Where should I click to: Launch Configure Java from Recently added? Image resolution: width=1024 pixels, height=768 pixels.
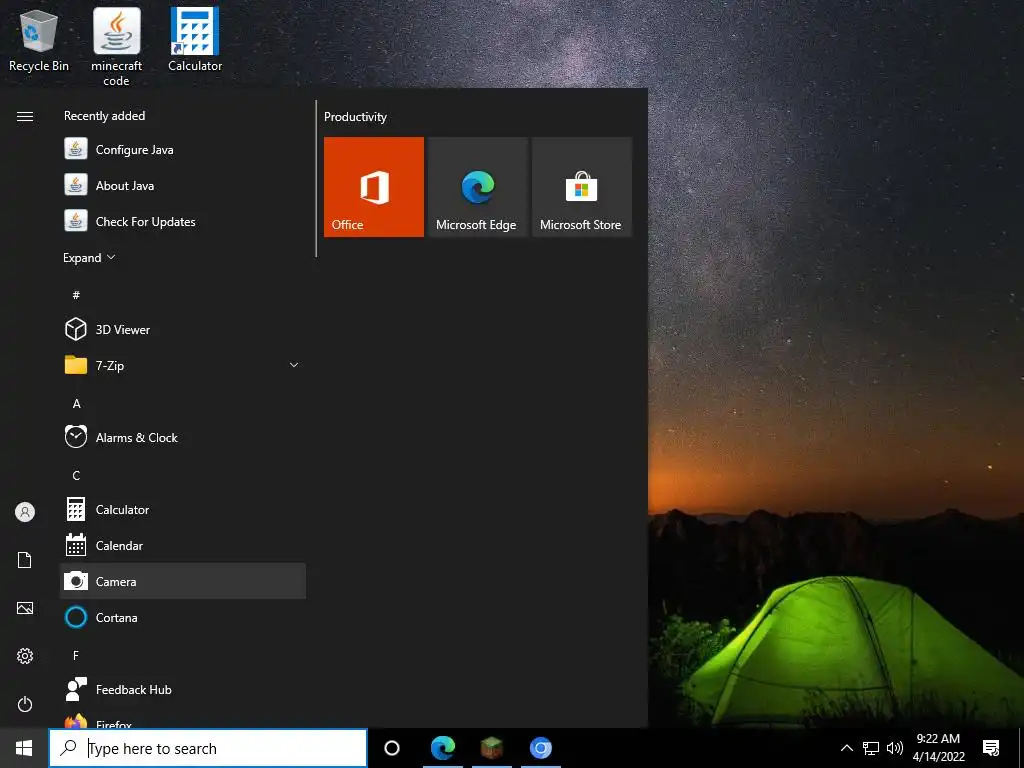[182, 150]
